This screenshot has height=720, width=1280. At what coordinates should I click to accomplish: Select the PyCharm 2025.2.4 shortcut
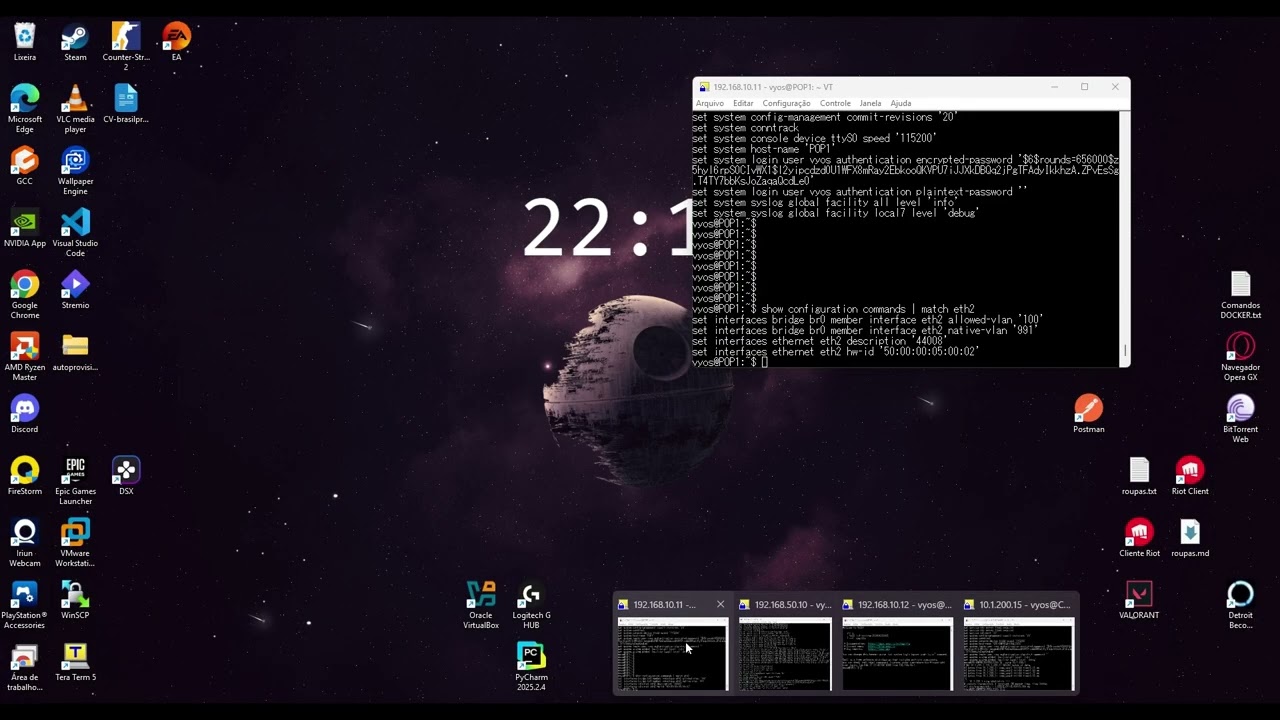[x=531, y=667]
